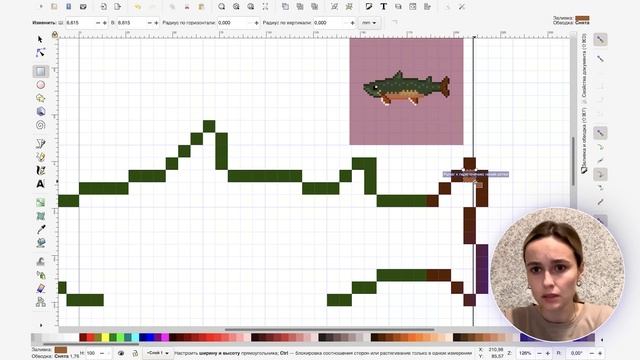Click the Print document icon
Viewport: 640px width, 360px height.
[x=83, y=7]
